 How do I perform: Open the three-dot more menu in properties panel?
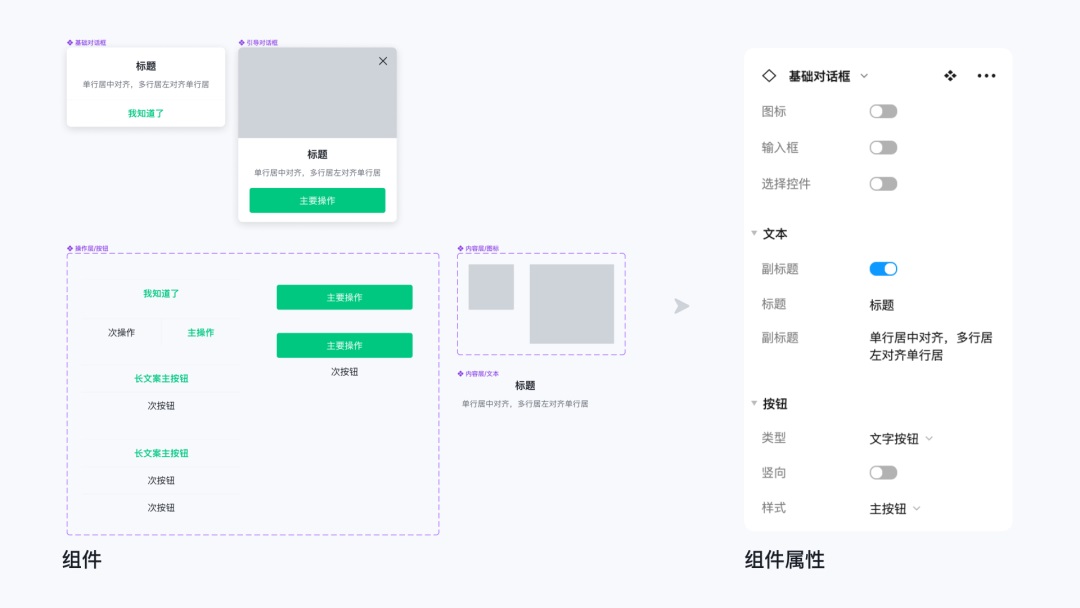[x=986, y=76]
